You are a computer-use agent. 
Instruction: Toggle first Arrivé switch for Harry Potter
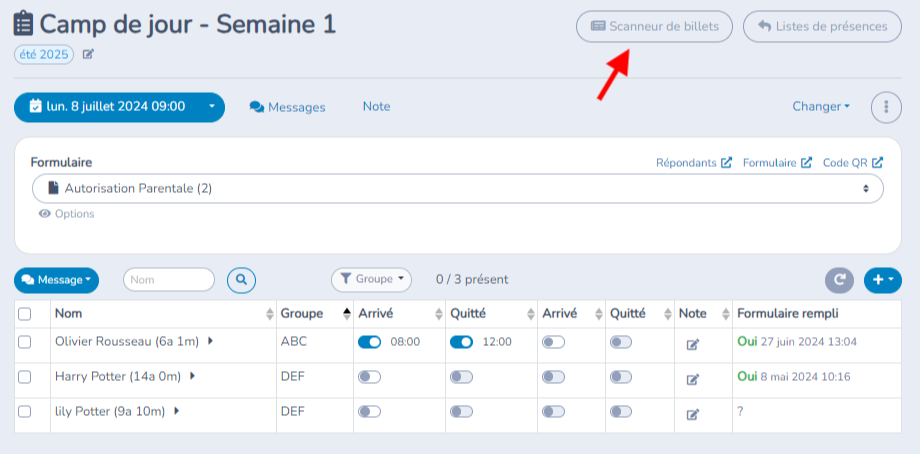370,378
